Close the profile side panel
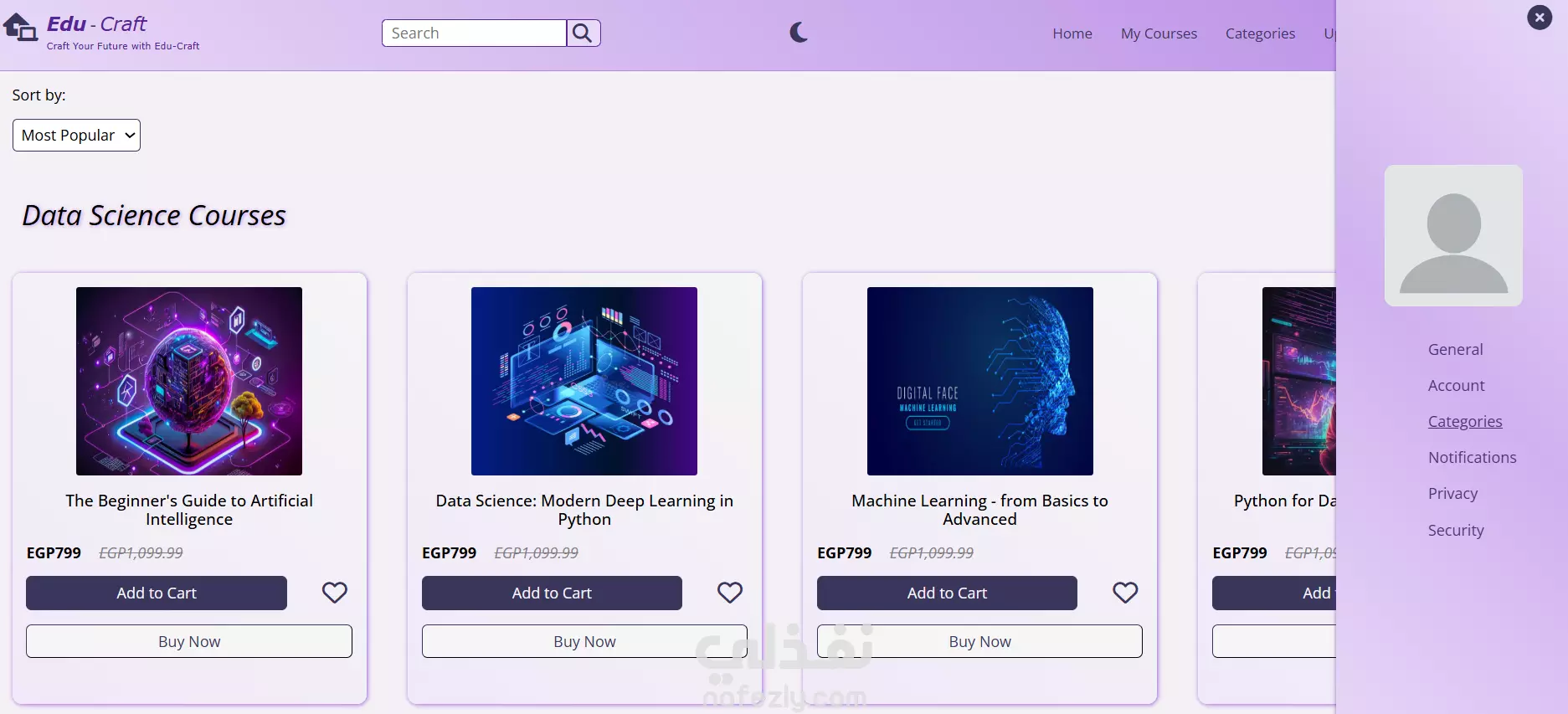The width and height of the screenshot is (1568, 714). pos(1539,18)
